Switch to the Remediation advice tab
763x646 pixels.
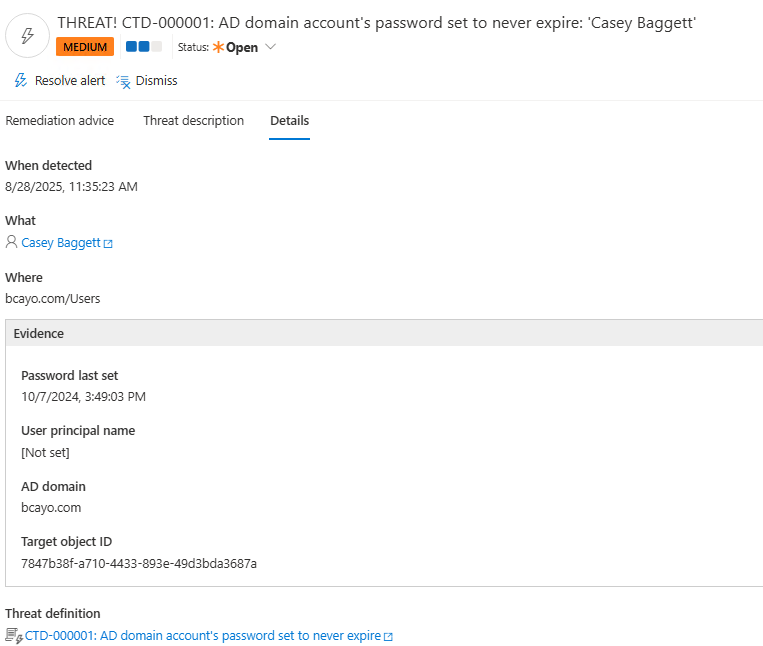(x=60, y=121)
